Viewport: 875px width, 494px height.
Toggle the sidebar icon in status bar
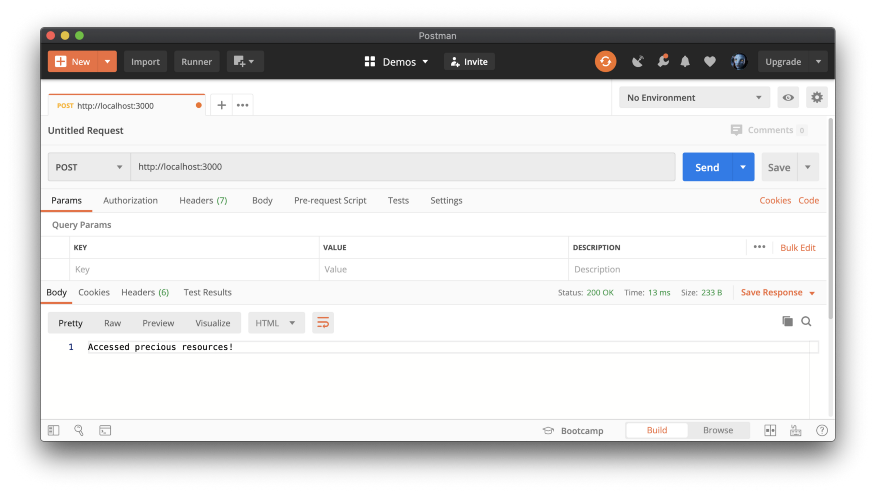click(54, 430)
